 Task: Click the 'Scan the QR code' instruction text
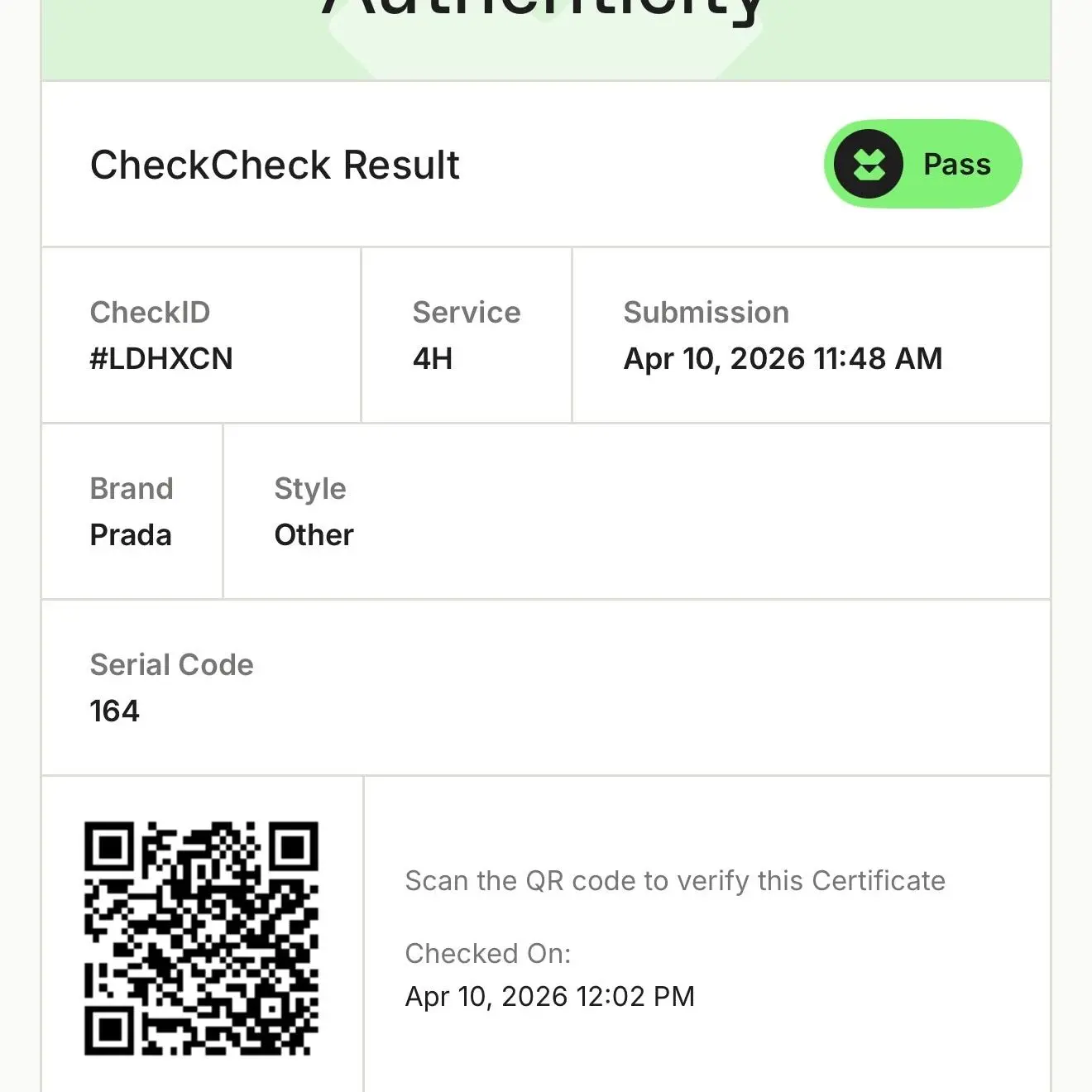[675, 881]
